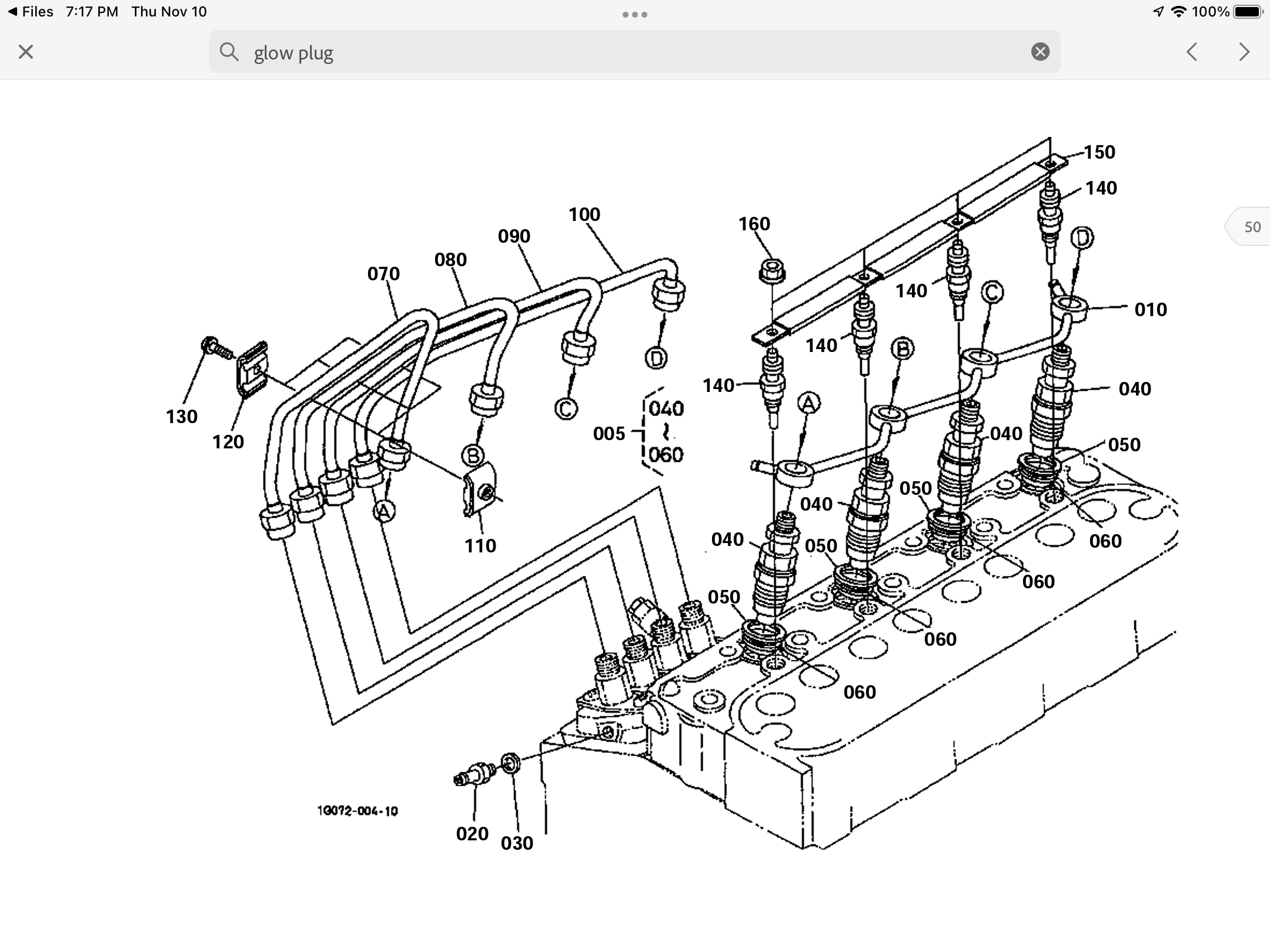1270x952 pixels.
Task: Tap glow plug part label 160
Action: pos(756,223)
